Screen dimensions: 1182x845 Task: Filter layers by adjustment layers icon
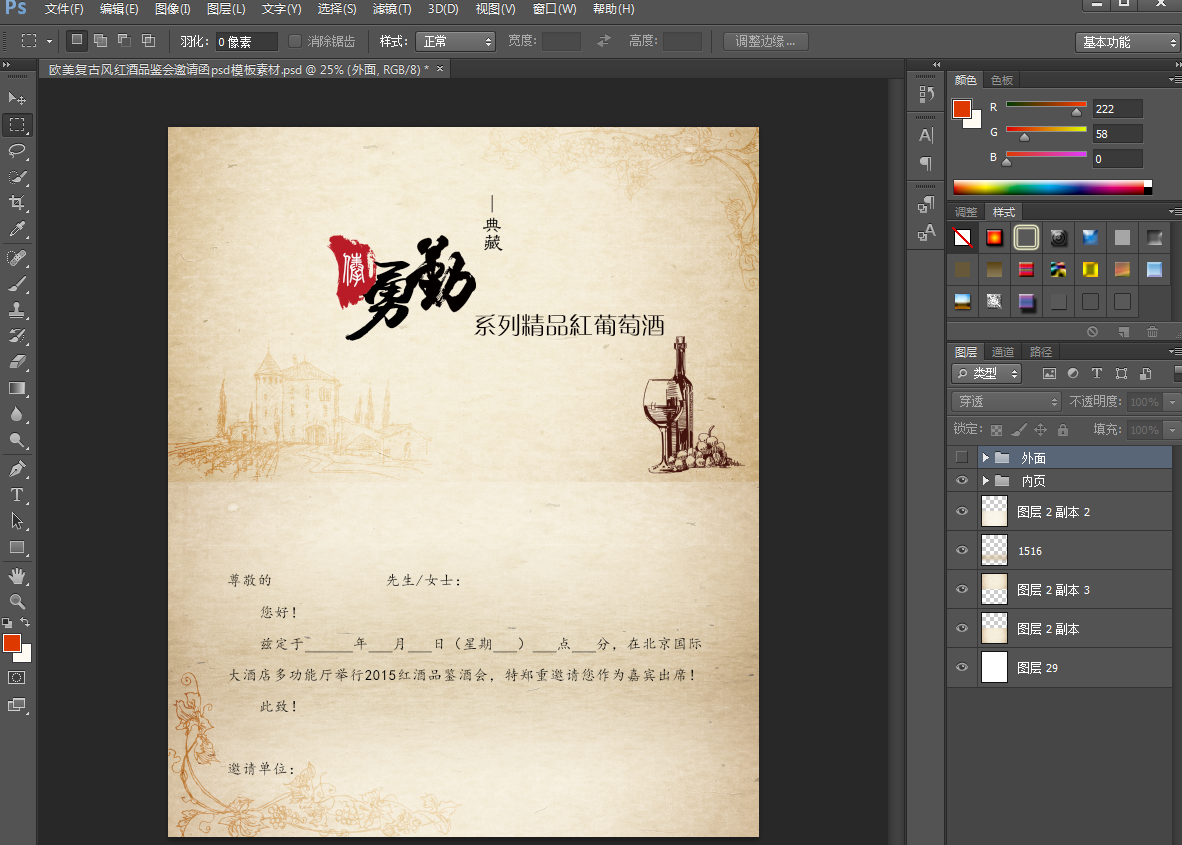pyautogui.click(x=1073, y=373)
